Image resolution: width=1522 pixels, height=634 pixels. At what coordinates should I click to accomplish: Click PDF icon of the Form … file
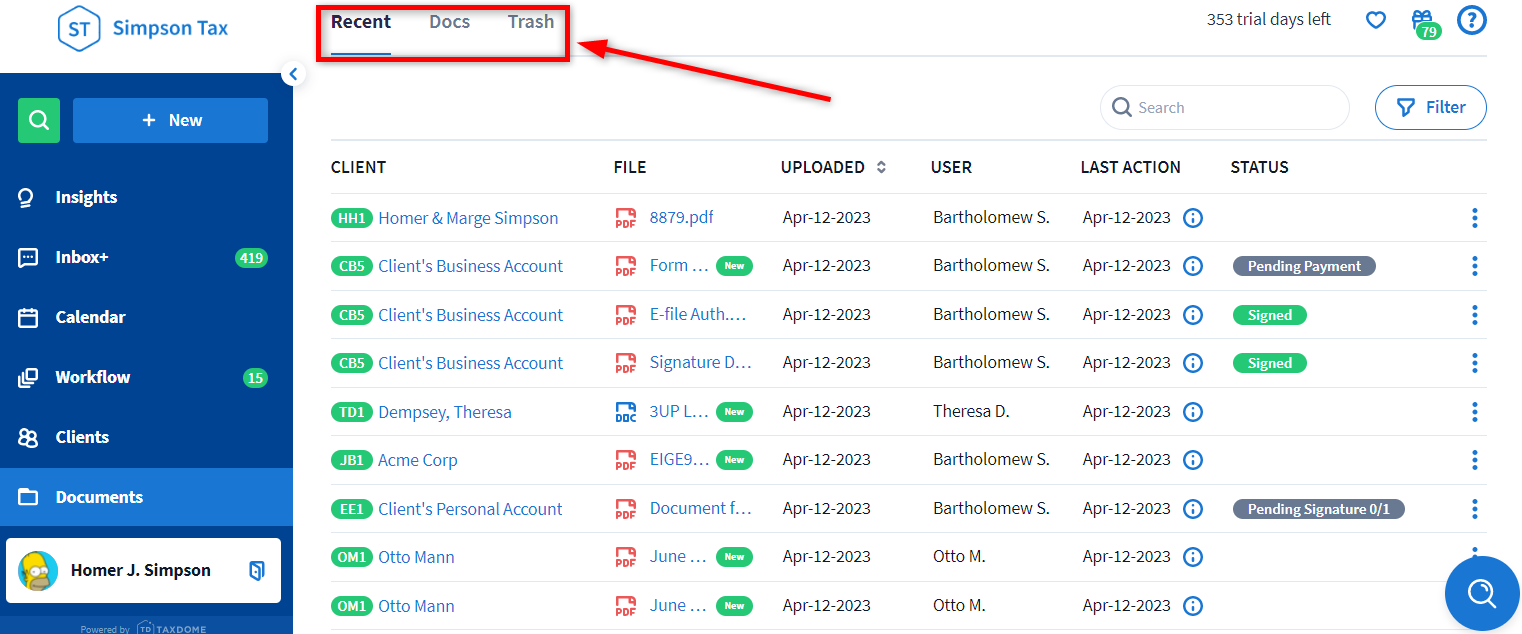tap(626, 266)
